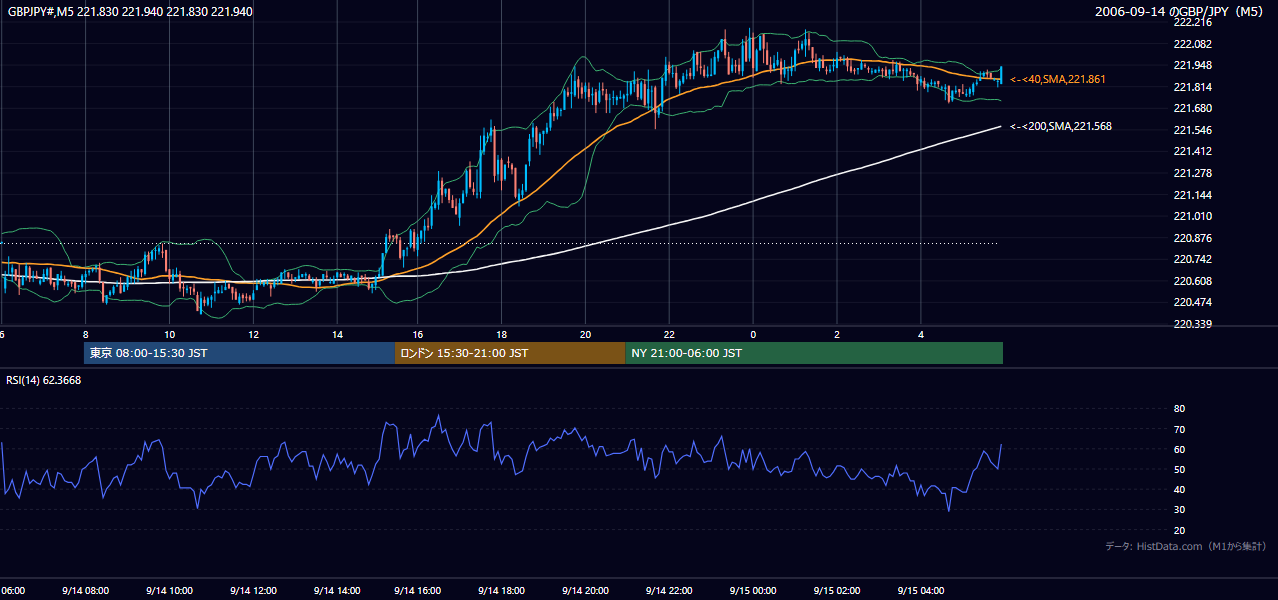Select the 2006-09-14 GBP/JPY (M5) heading
The width and height of the screenshot is (1278, 600).
point(1179,12)
